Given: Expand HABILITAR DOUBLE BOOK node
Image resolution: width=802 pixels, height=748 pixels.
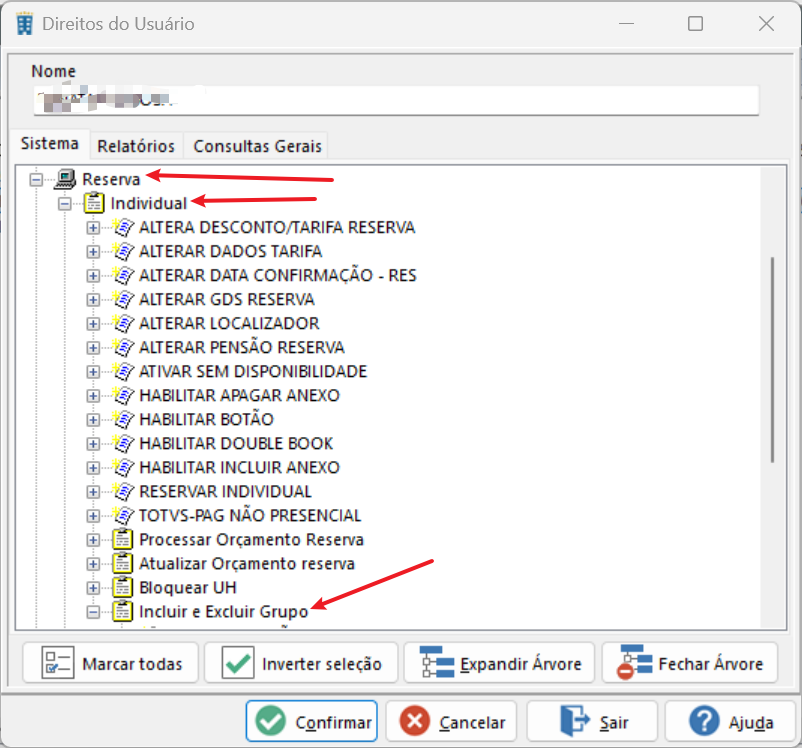Looking at the screenshot, I should click(x=93, y=444).
